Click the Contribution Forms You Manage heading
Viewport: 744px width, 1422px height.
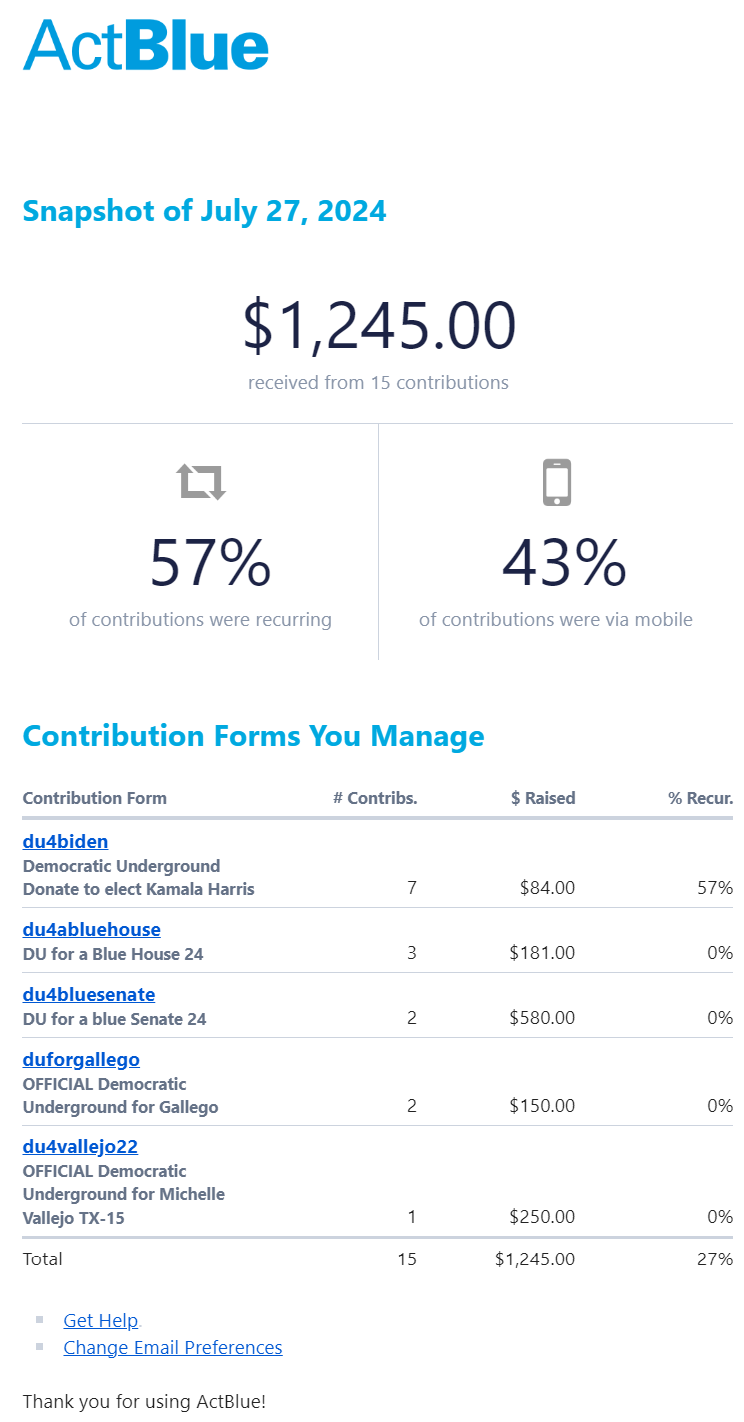click(x=254, y=736)
